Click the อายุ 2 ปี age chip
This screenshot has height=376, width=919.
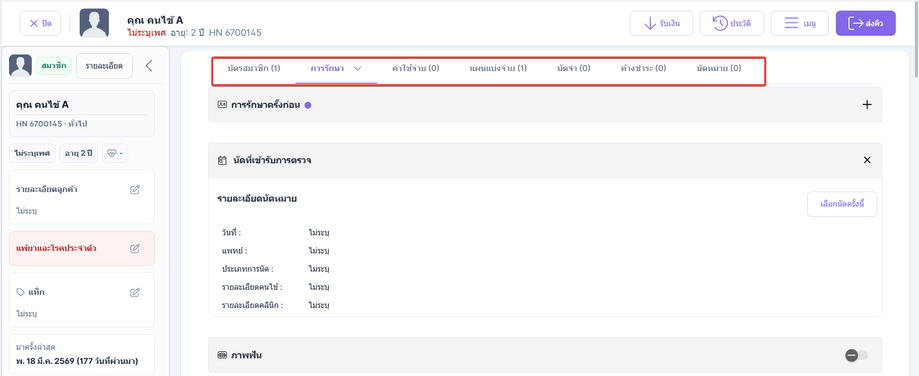click(79, 153)
